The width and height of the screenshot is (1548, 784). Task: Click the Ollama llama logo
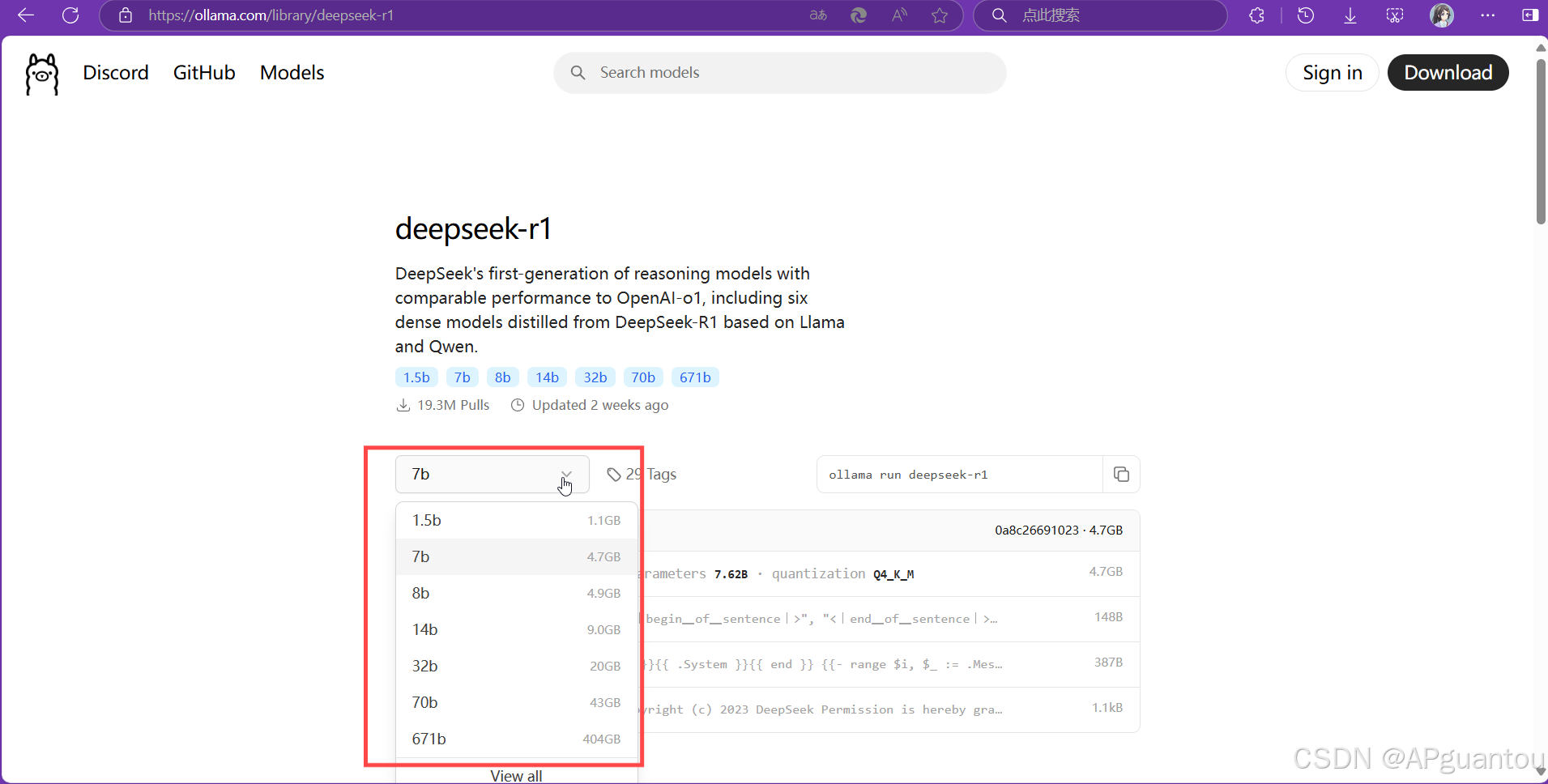[42, 74]
